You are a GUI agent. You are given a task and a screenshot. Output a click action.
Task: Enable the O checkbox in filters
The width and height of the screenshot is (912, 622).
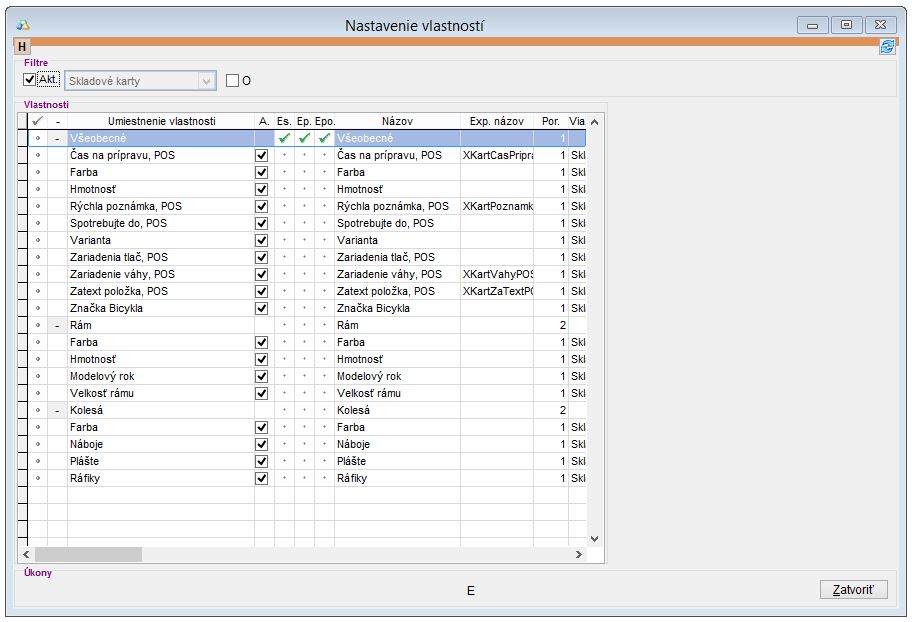tap(233, 81)
